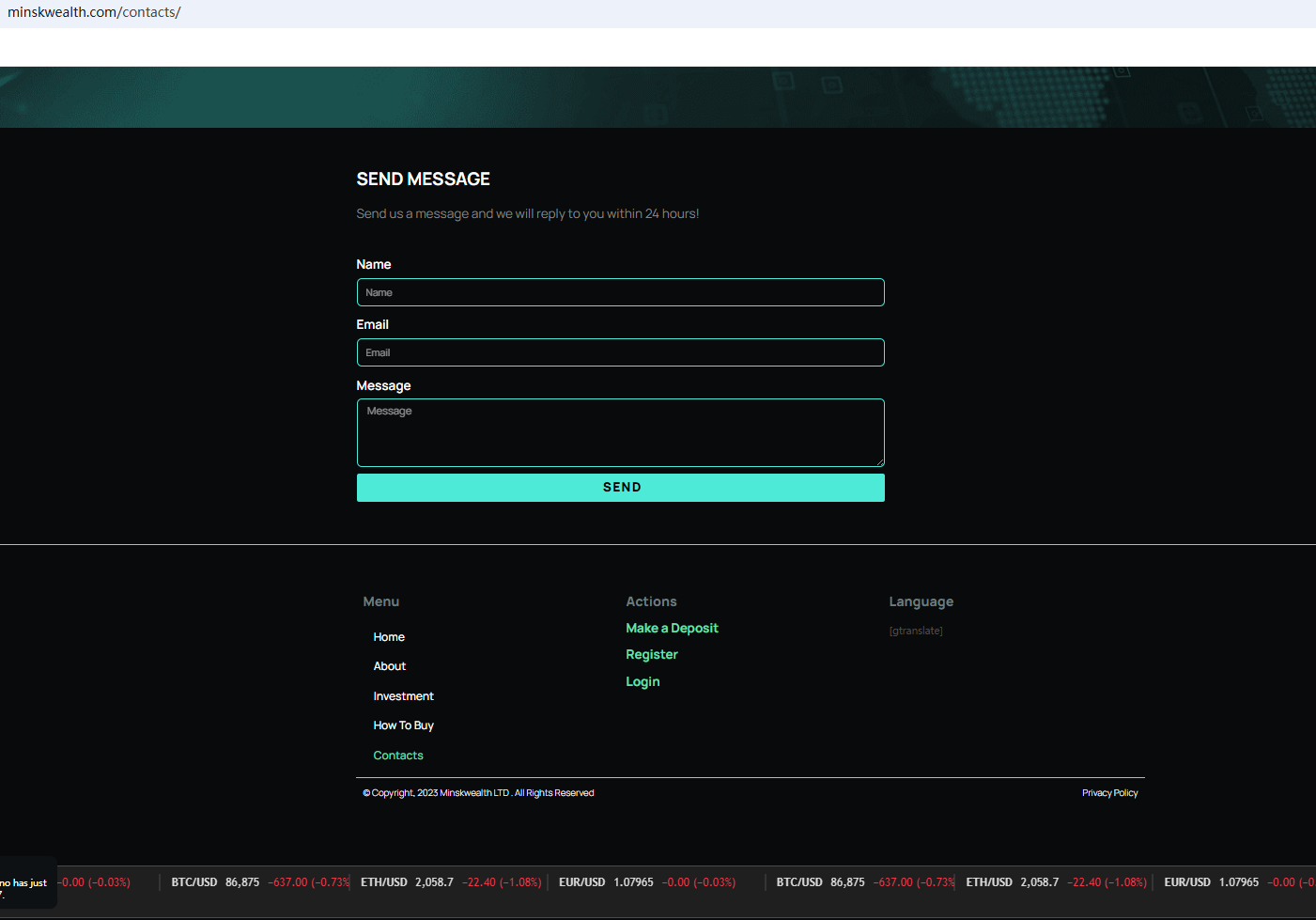This screenshot has height=920, width=1316.
Task: Open the Investment page link
Action: pos(403,696)
